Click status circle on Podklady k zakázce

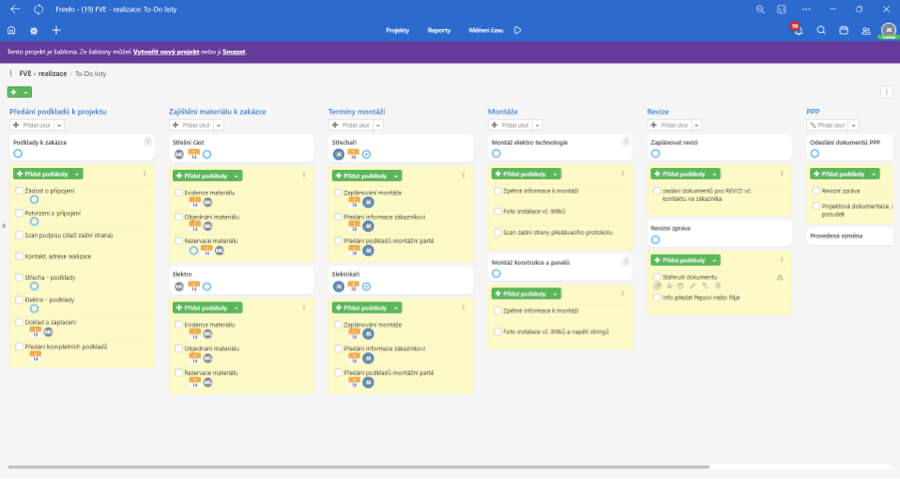(x=18, y=154)
